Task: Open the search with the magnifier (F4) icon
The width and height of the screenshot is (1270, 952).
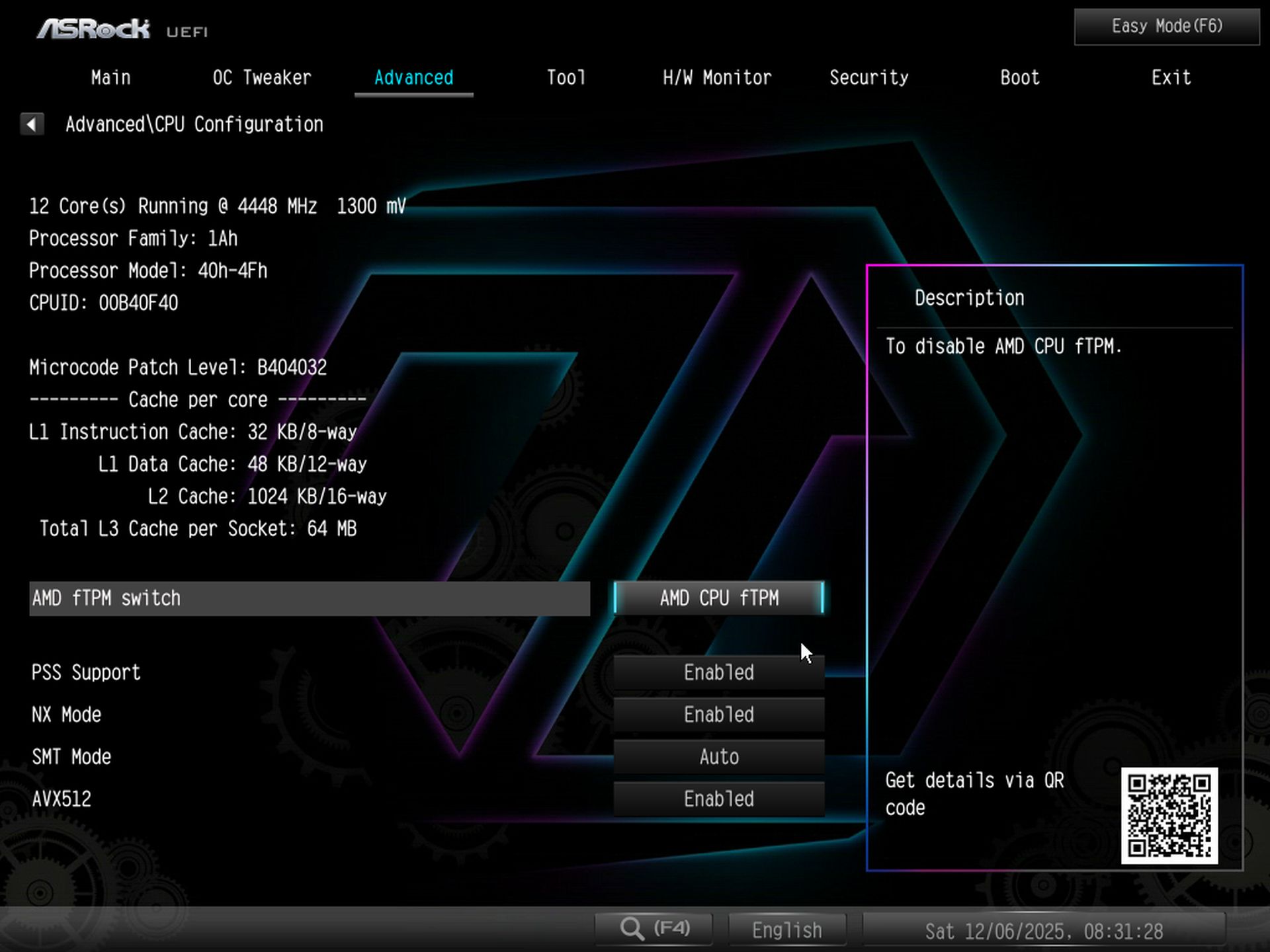Action: (653, 928)
